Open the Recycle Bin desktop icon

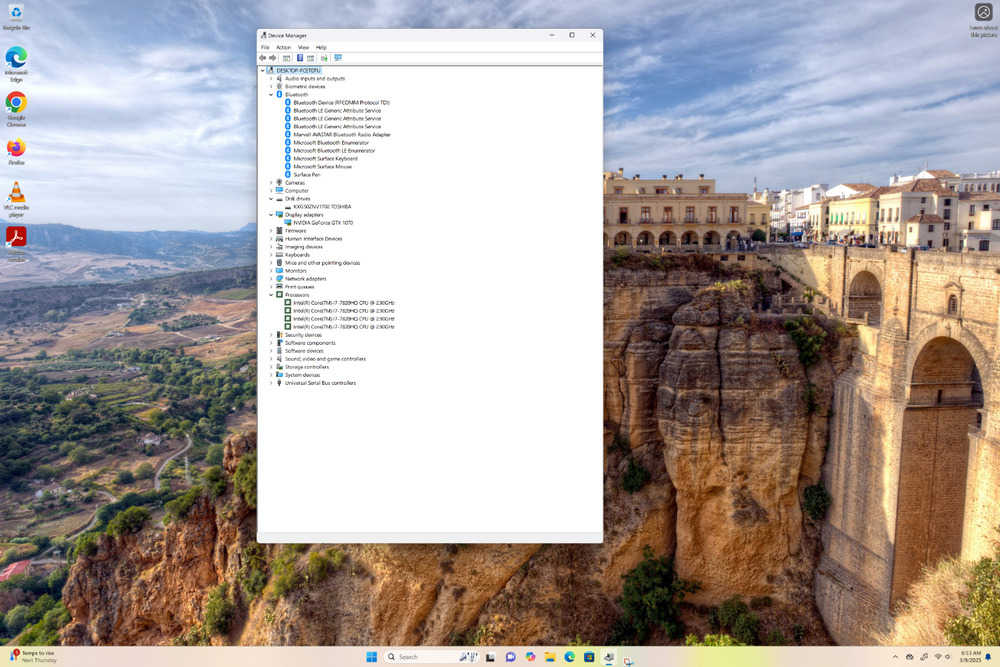(16, 17)
